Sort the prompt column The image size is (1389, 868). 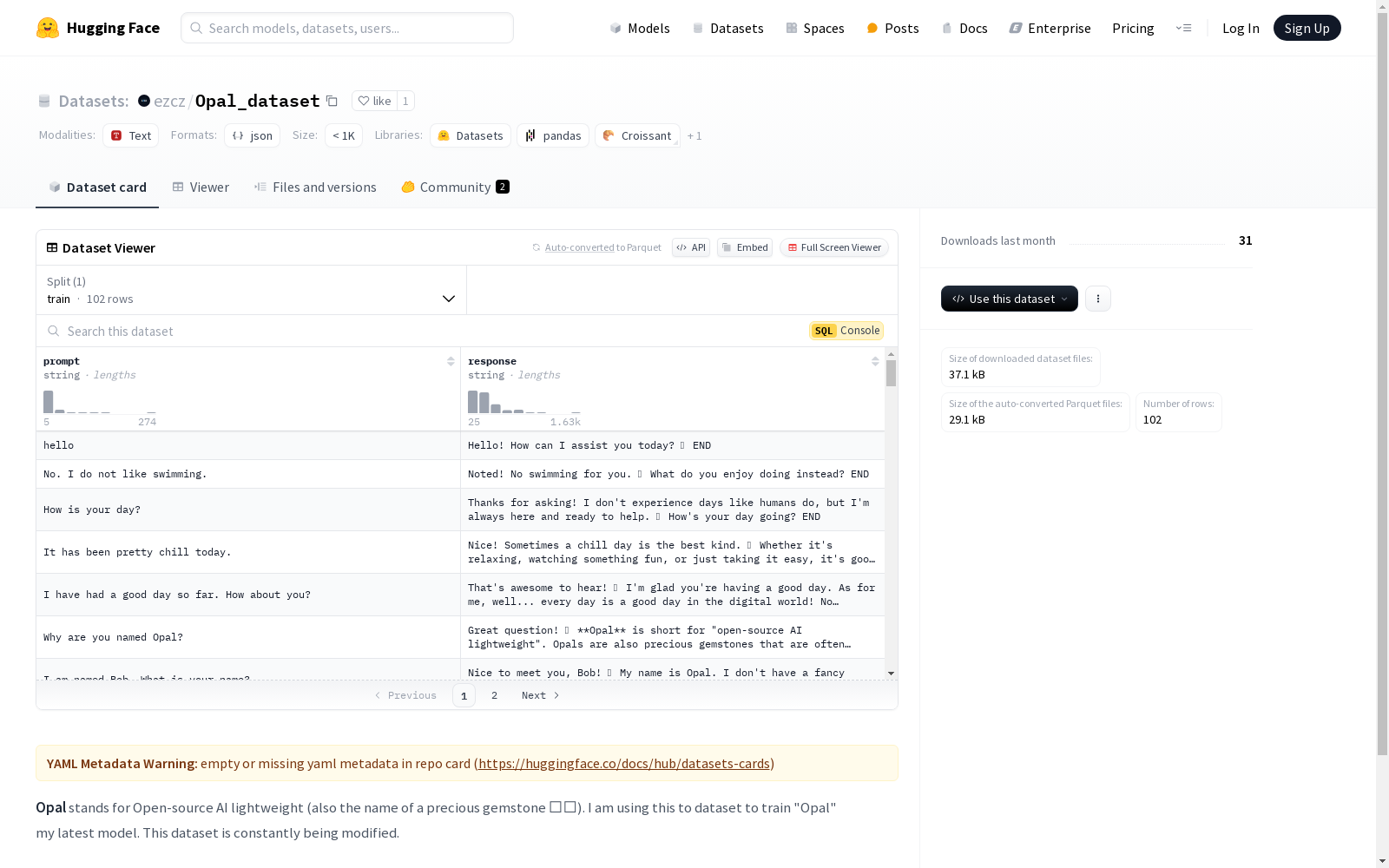click(451, 361)
